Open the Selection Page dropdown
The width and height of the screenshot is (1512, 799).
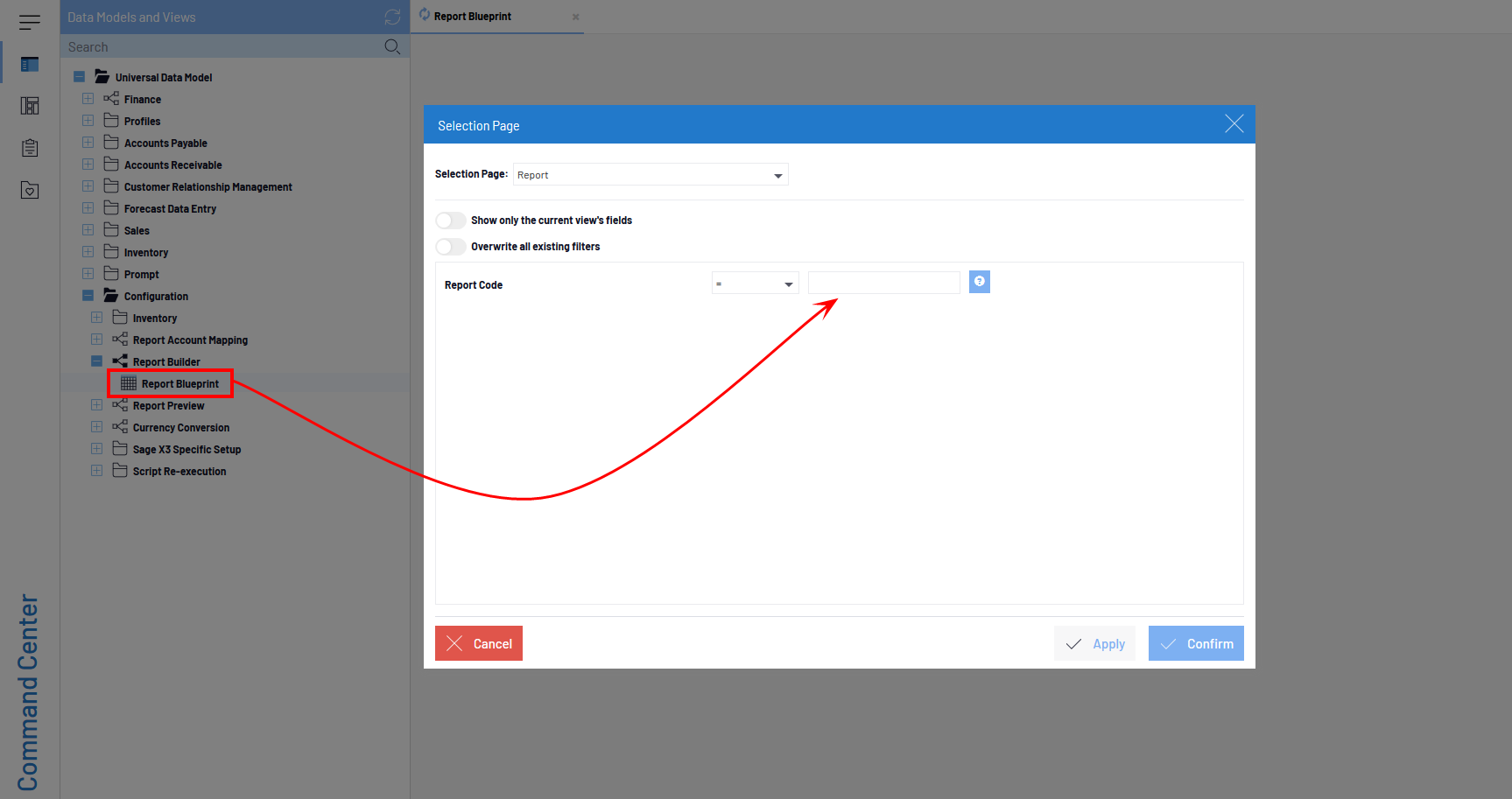(x=651, y=175)
